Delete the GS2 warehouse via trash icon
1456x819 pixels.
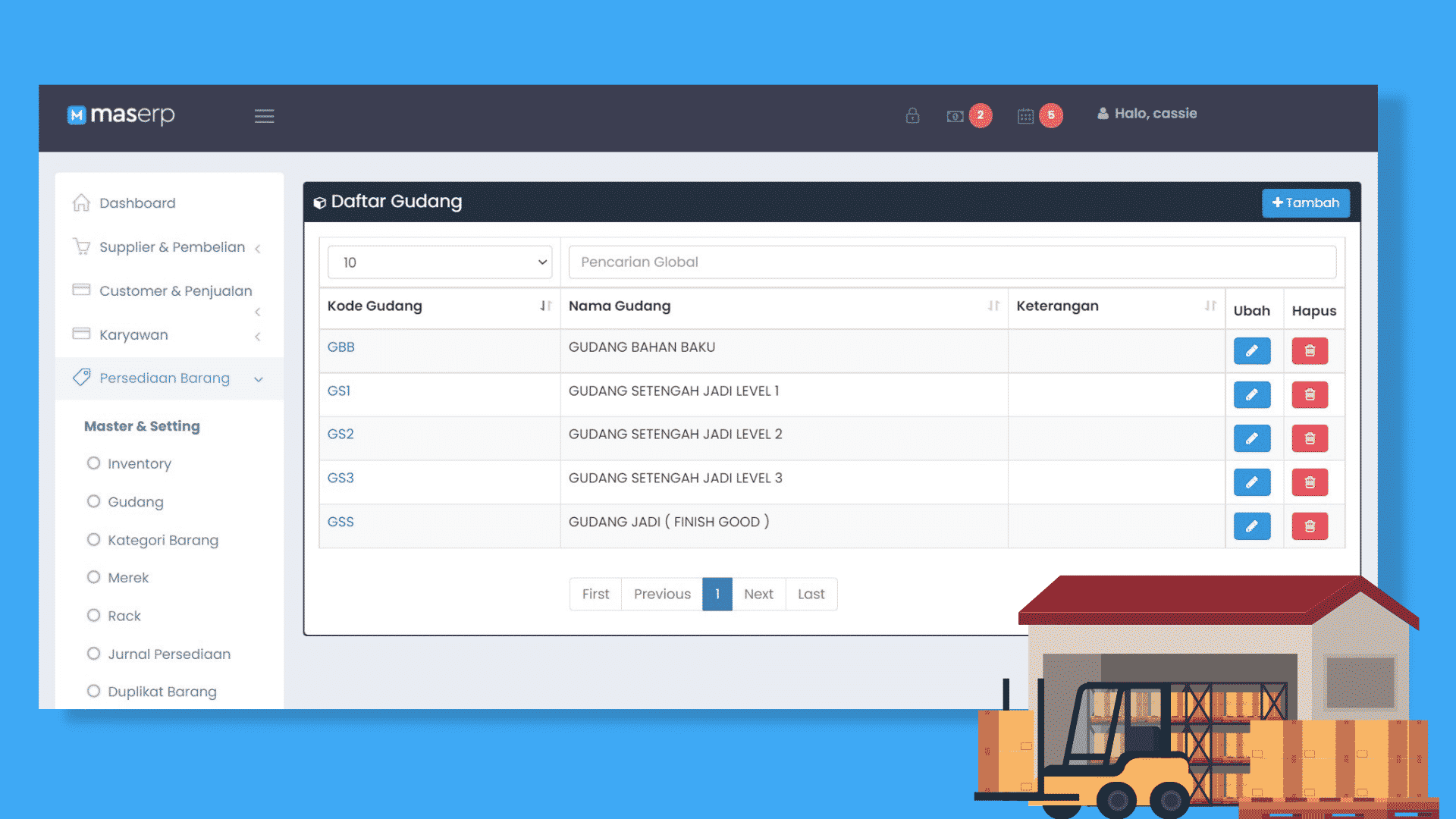tap(1310, 438)
